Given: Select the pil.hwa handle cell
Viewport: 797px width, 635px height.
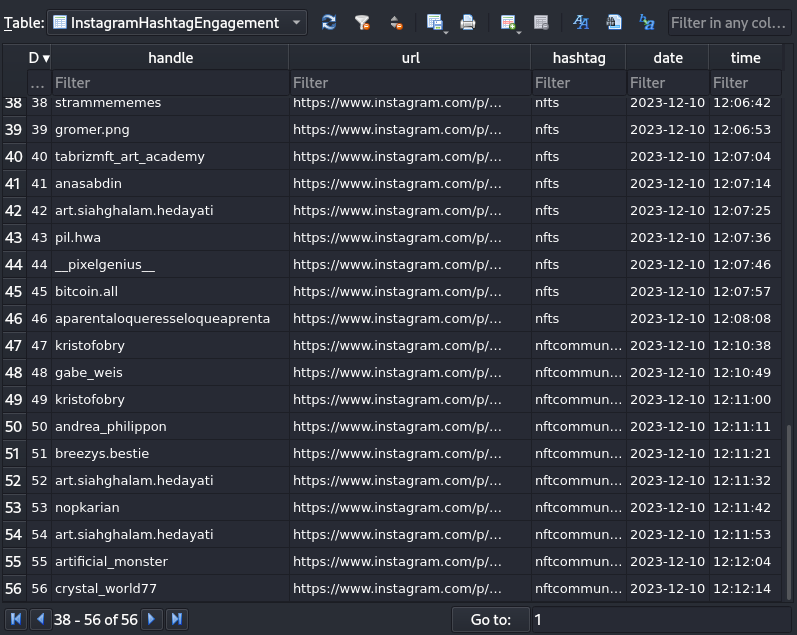Looking at the screenshot, I should pyautogui.click(x=170, y=237).
